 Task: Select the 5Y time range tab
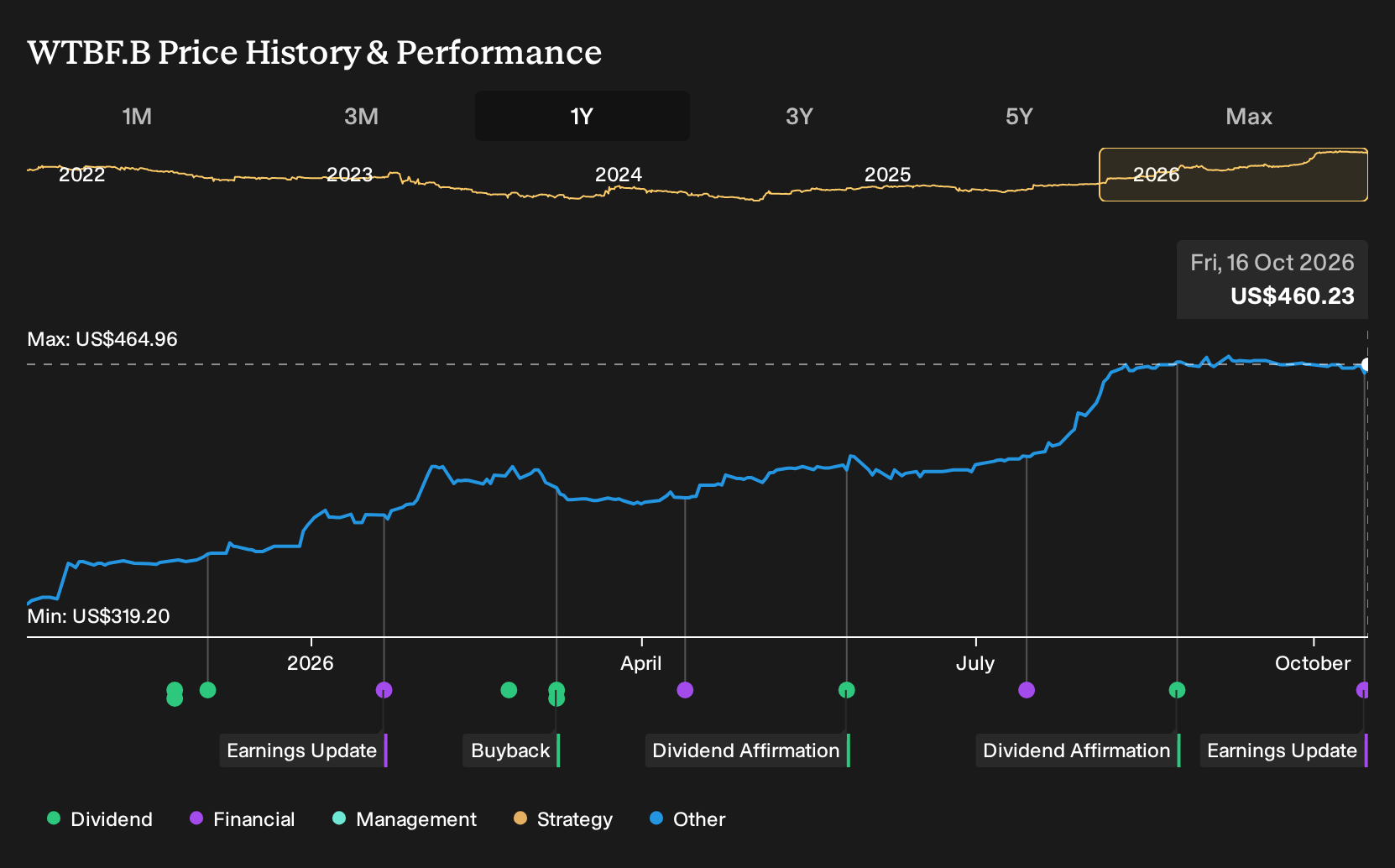tap(1019, 116)
